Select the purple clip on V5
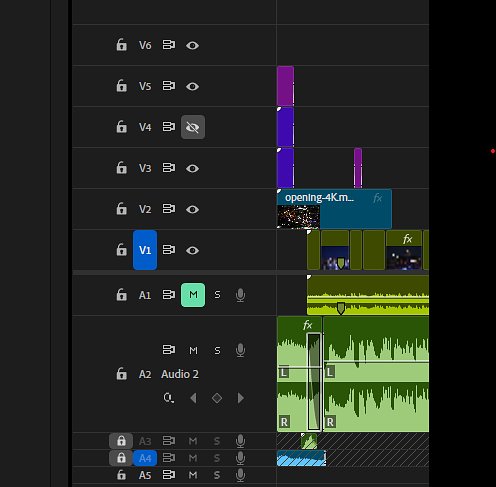The image size is (496, 487). [285, 86]
